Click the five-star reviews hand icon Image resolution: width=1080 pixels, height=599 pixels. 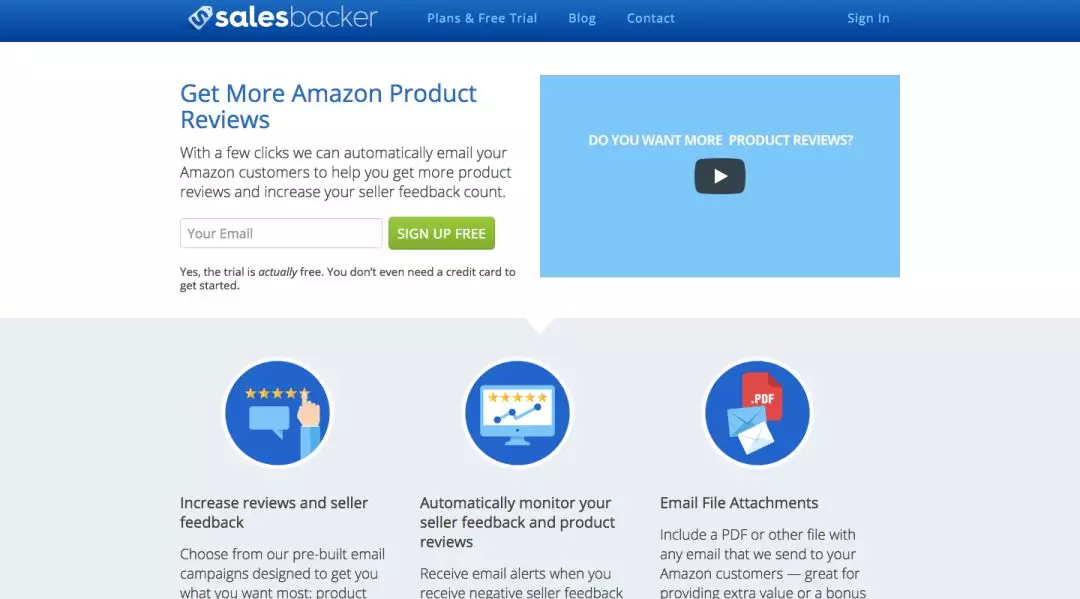point(277,413)
